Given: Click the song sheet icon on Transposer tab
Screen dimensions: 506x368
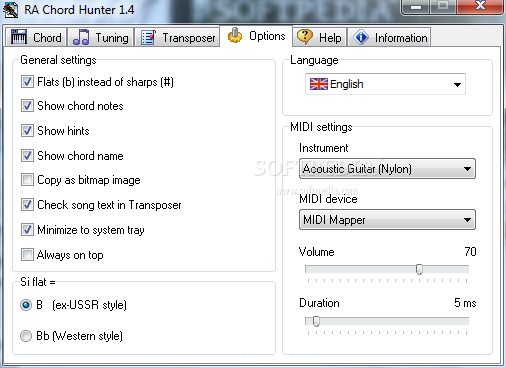Looking at the screenshot, I should [x=148, y=37].
